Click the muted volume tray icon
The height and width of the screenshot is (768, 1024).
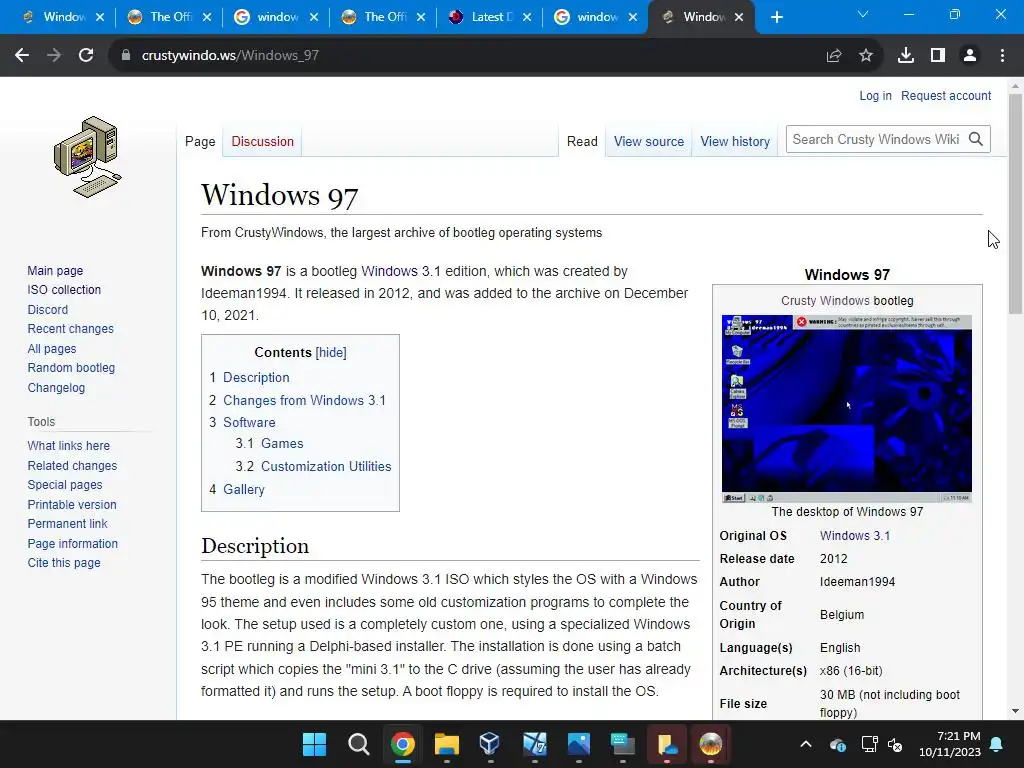(x=895, y=744)
